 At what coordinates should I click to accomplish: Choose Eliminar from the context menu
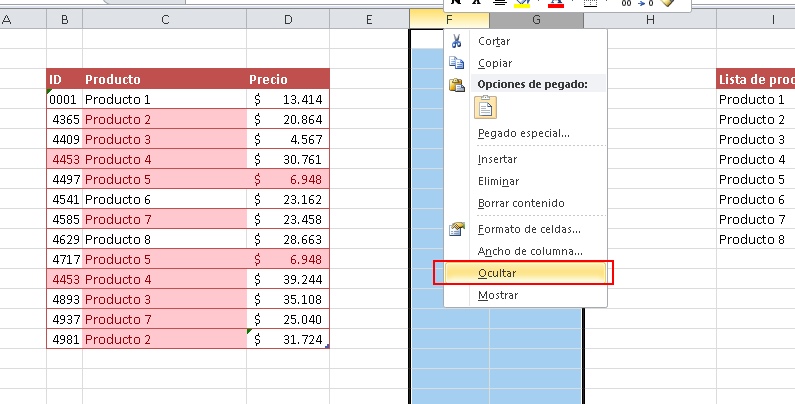498,181
